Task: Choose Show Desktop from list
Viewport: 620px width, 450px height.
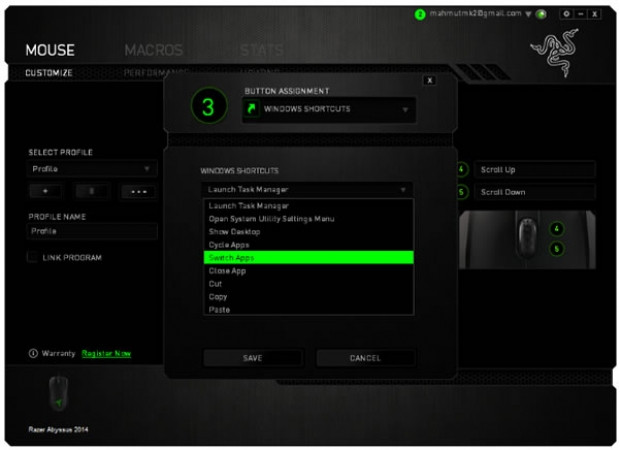Action: click(308, 232)
